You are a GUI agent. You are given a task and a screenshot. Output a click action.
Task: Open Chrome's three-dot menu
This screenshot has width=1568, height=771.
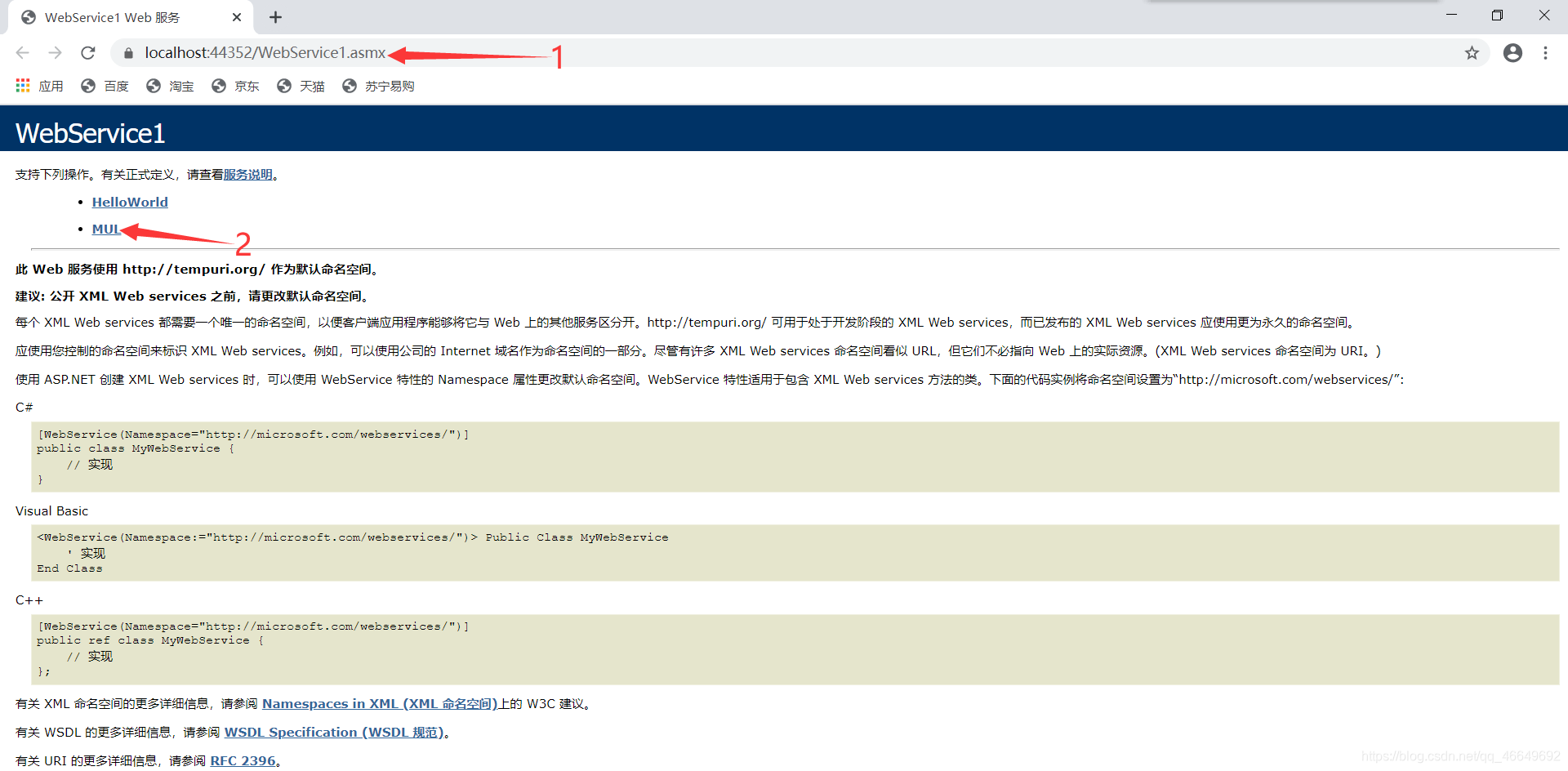1545,53
